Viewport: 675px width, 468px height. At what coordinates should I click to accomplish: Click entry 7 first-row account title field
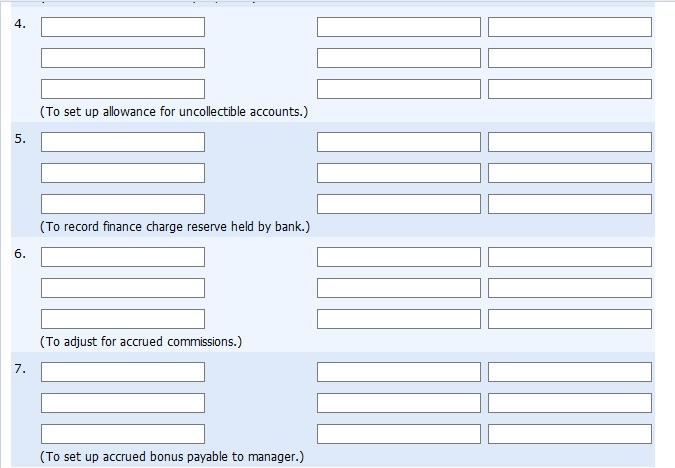[123, 372]
